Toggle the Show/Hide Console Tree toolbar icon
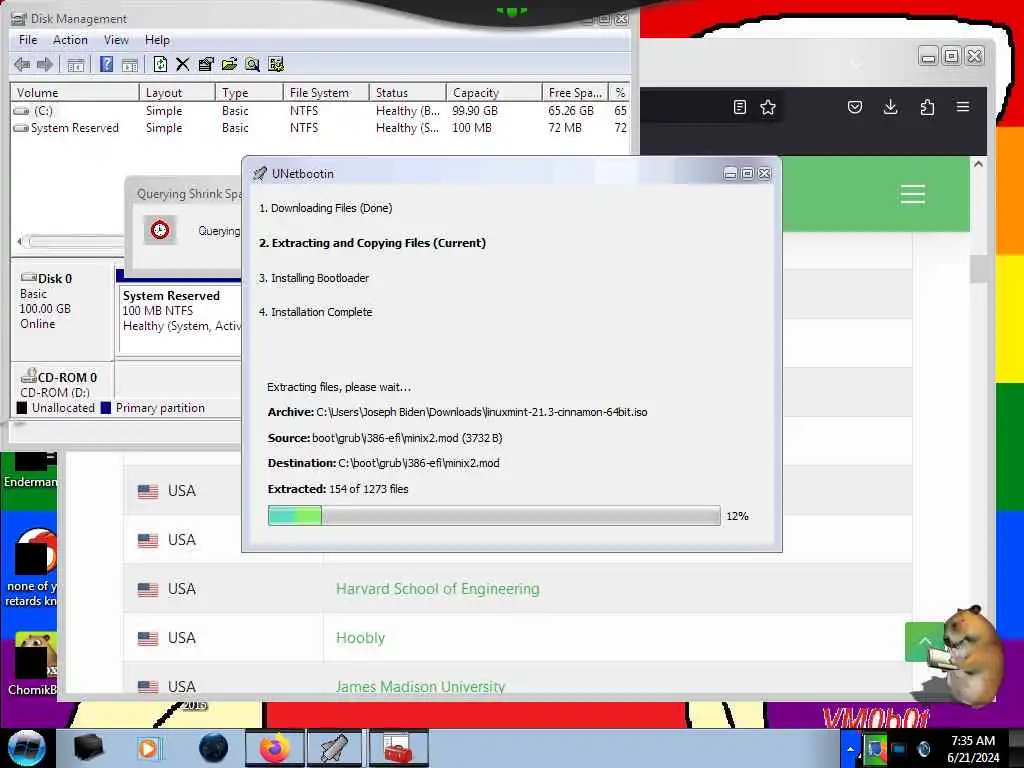Image resolution: width=1024 pixels, height=768 pixels. tap(76, 64)
